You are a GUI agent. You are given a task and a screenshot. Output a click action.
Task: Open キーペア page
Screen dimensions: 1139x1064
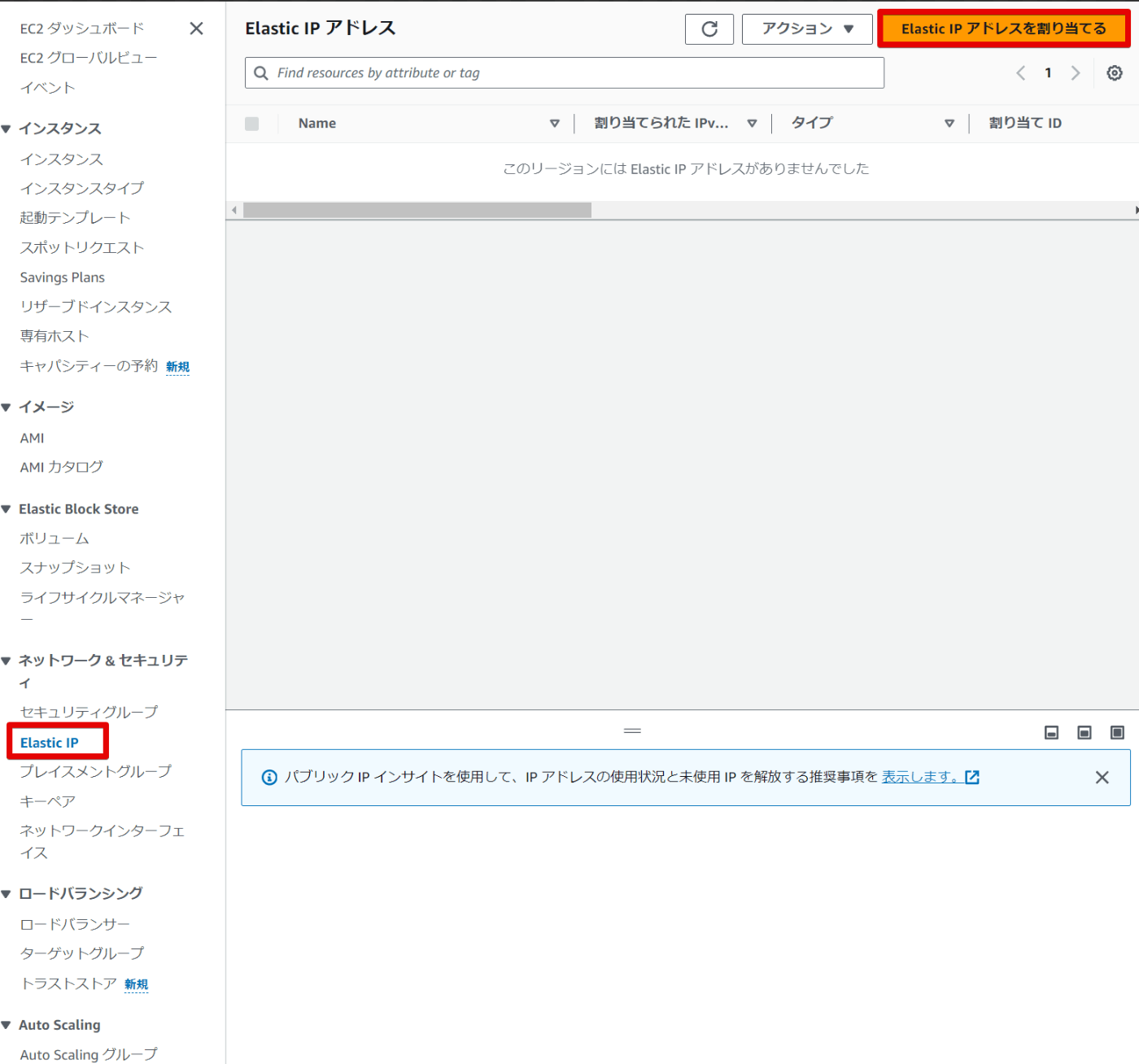click(47, 802)
